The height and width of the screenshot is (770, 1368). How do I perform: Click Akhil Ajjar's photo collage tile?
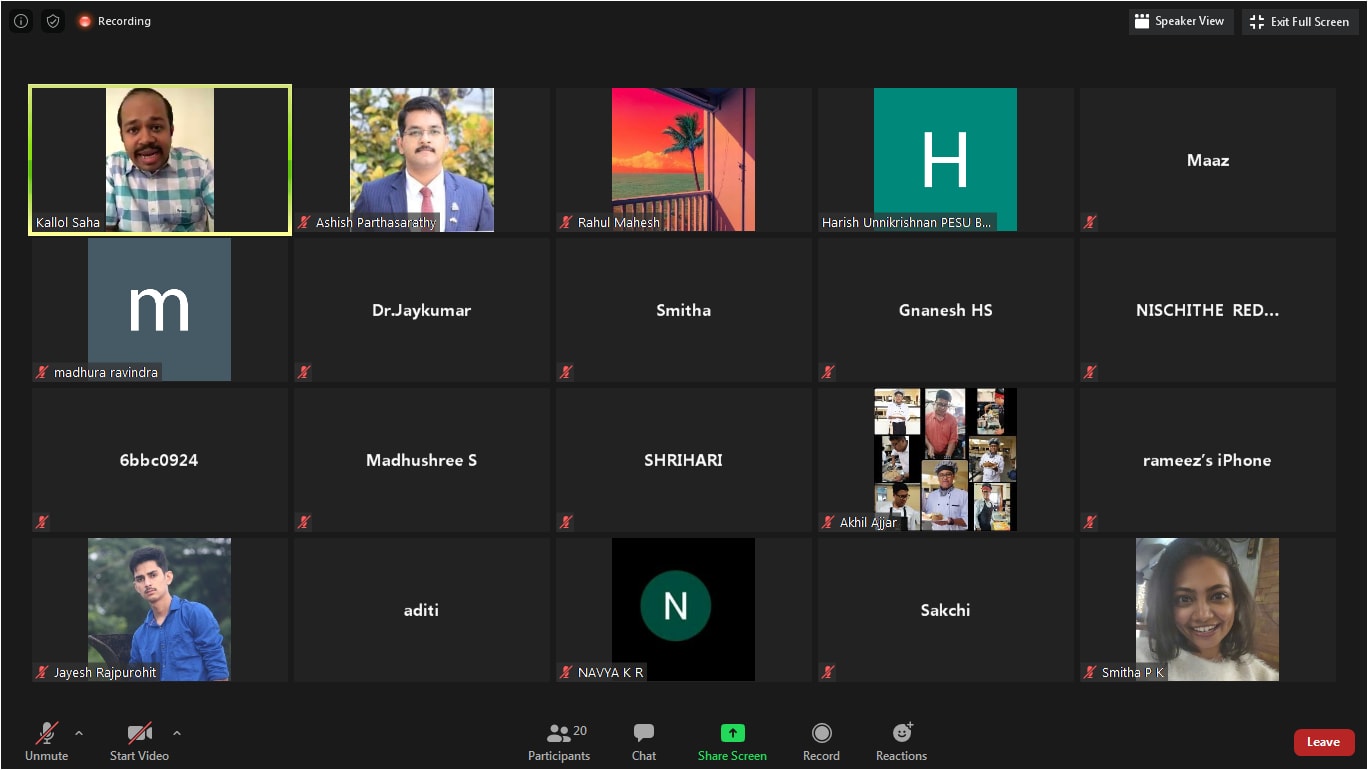pos(944,459)
